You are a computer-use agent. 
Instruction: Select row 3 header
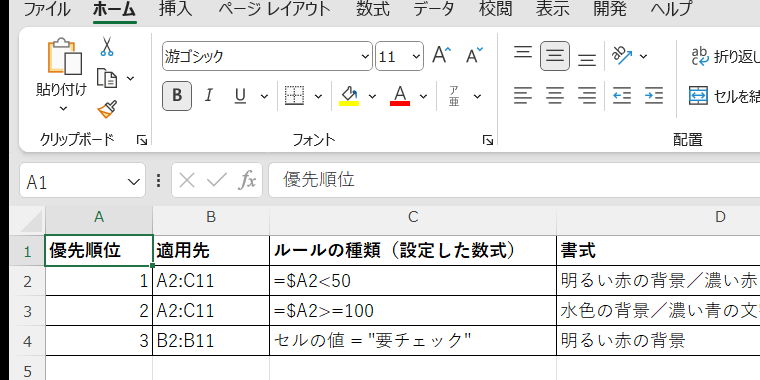pos(27,311)
